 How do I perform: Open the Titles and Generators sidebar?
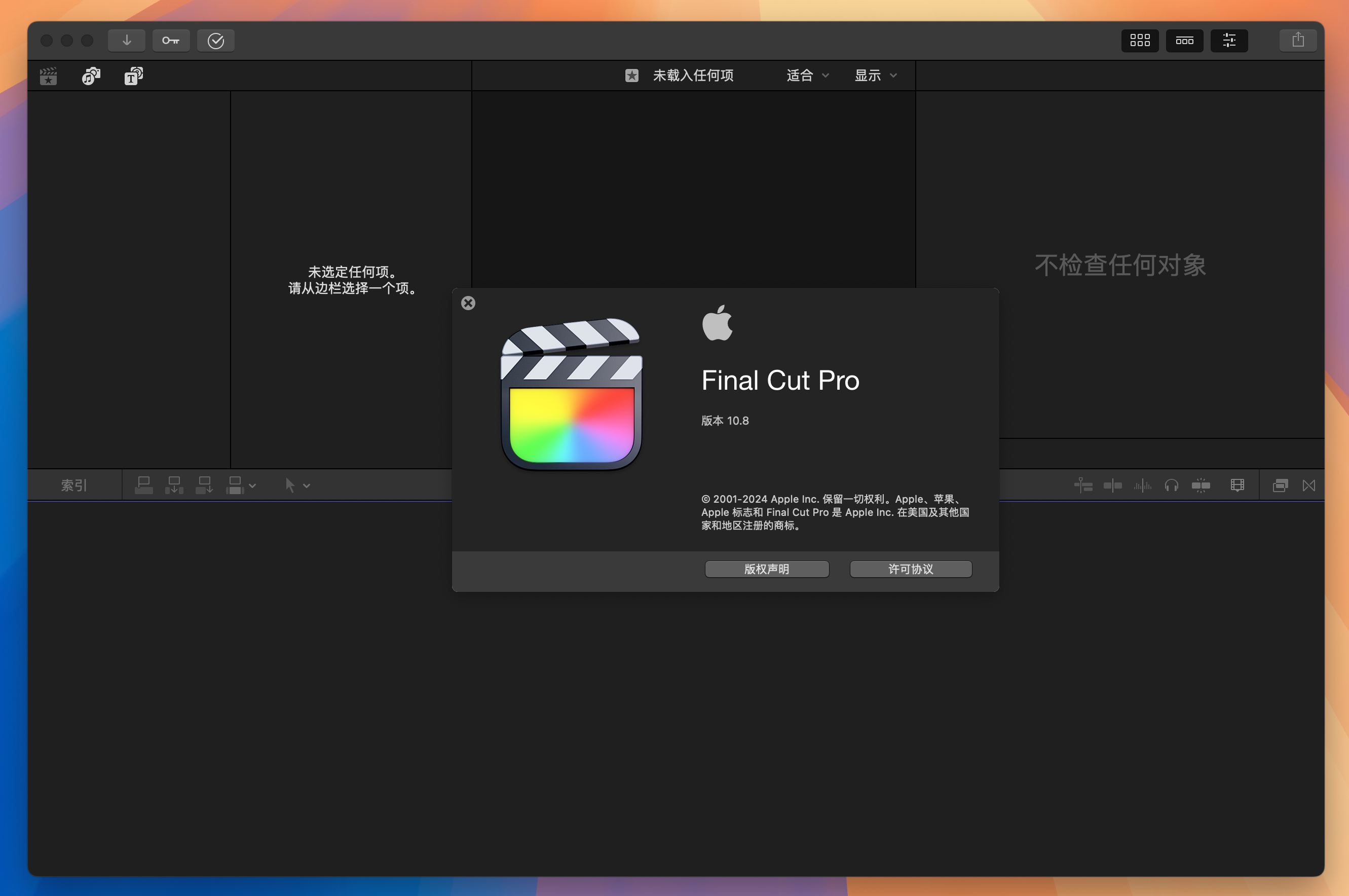(134, 76)
